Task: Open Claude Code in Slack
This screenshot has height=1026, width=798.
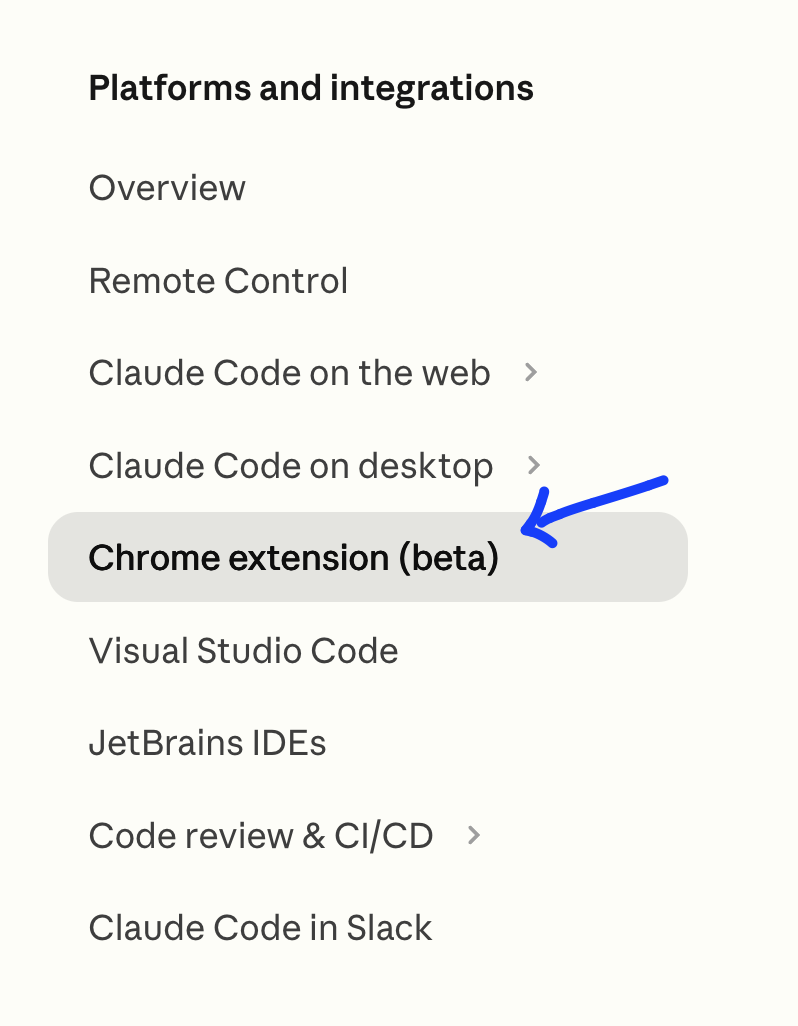Action: coord(260,928)
